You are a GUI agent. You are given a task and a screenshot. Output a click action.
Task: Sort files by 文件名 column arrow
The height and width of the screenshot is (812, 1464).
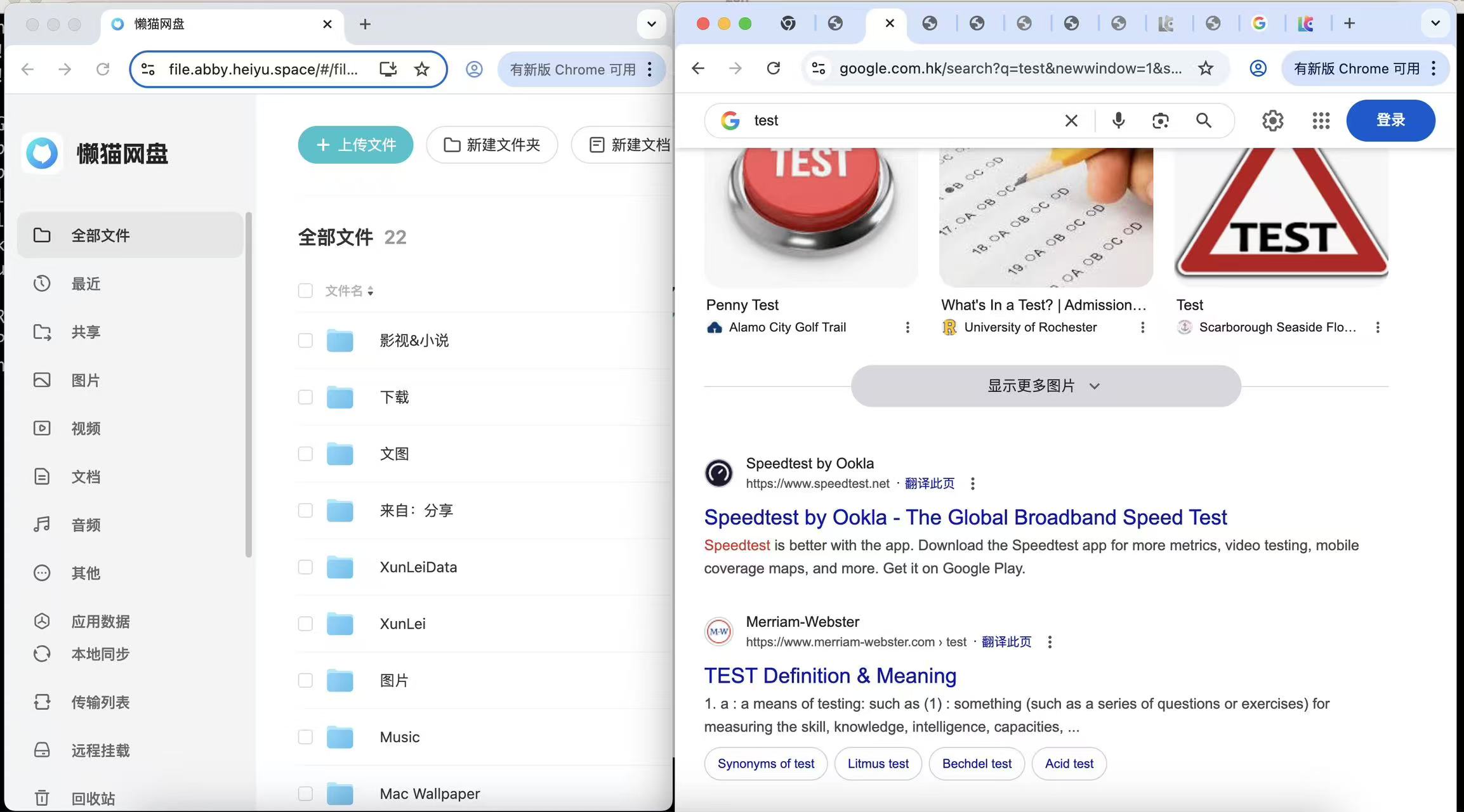tap(370, 291)
